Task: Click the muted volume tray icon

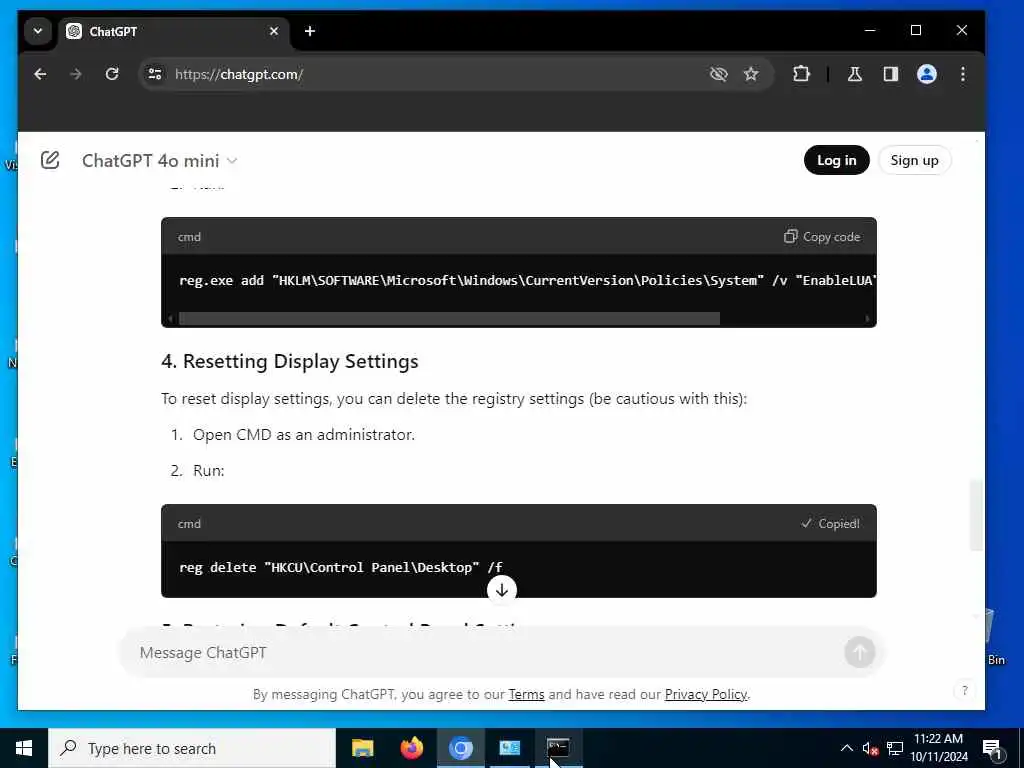Action: [870, 748]
